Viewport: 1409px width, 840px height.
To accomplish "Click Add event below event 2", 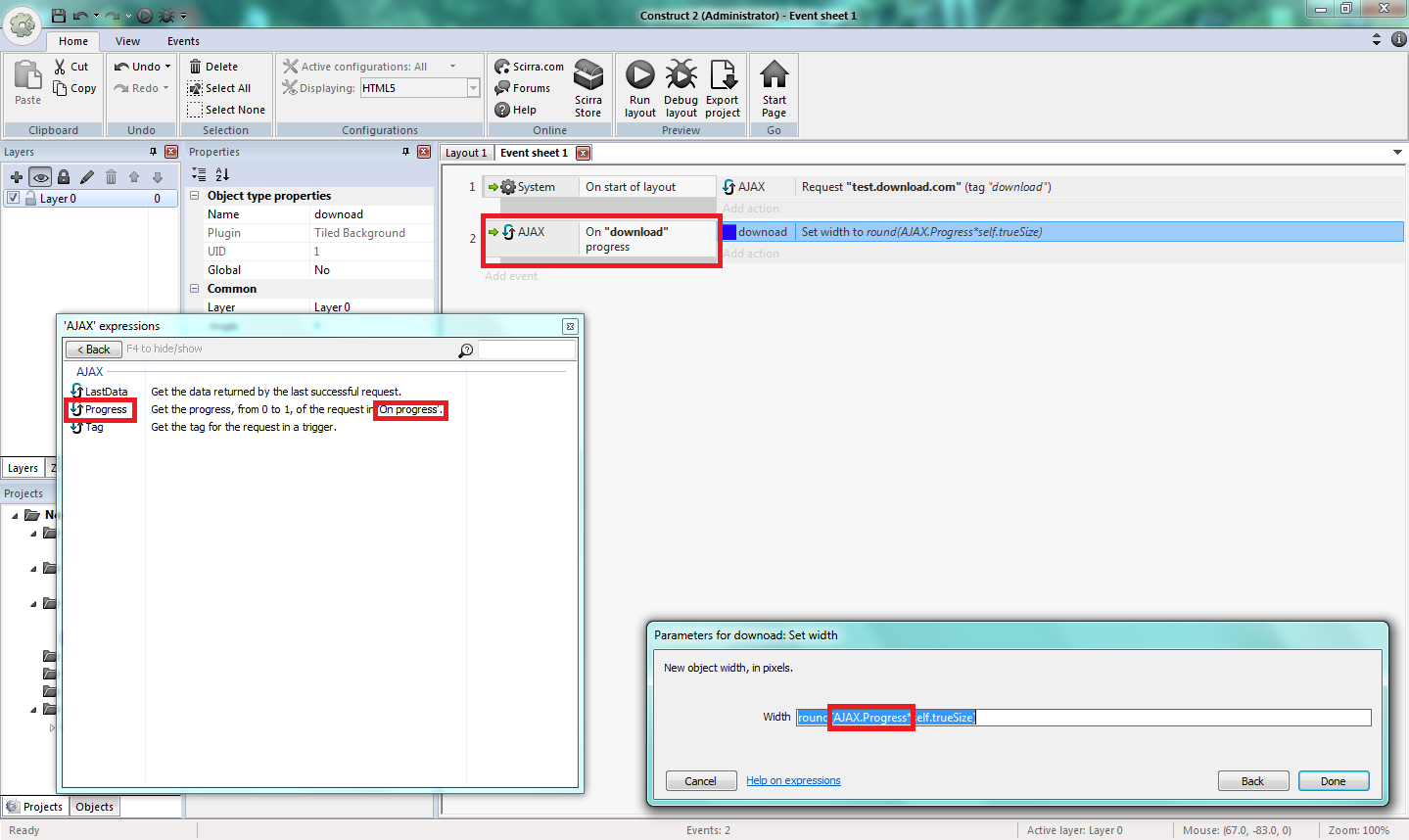I will pos(511,276).
